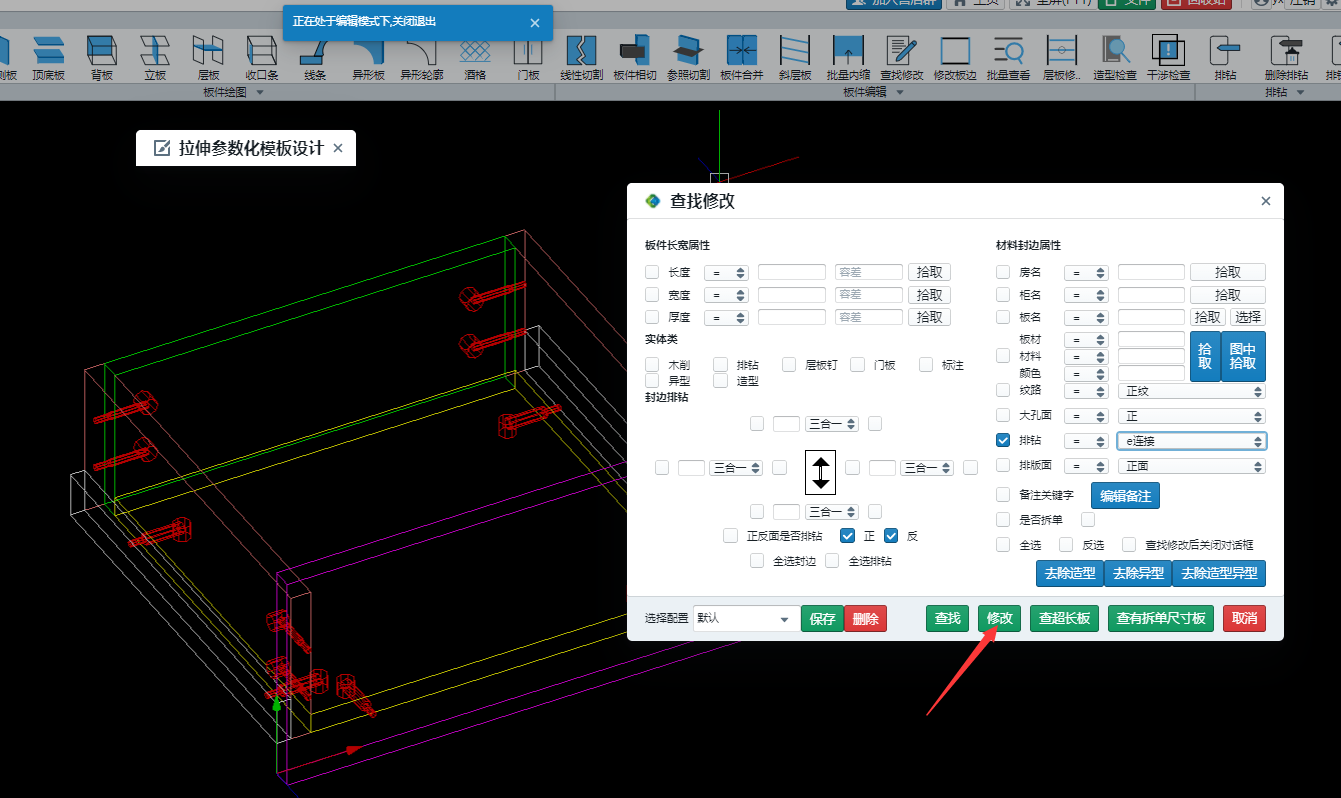Expand the 选择配置 默认 combo box
This screenshot has width=1341, height=798.
746,619
